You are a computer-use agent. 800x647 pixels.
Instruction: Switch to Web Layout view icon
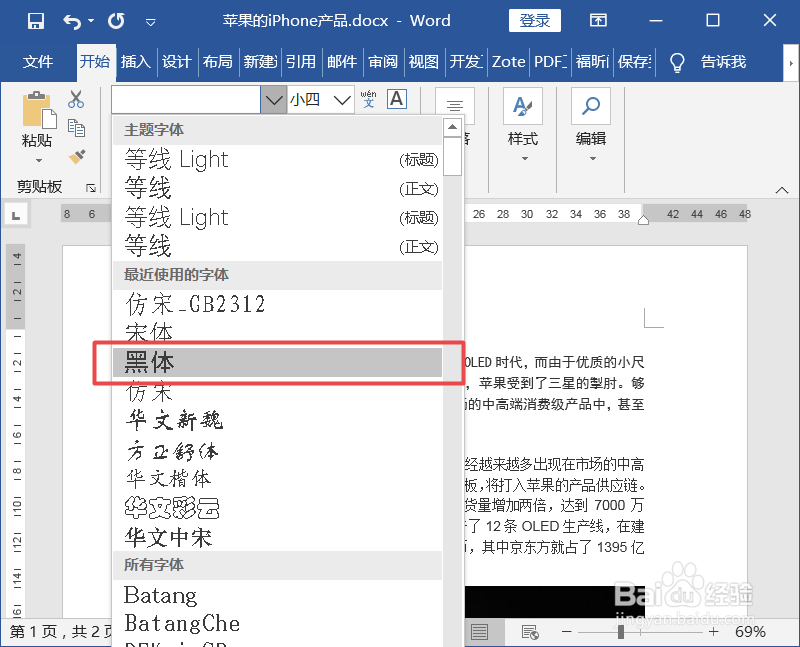531,632
